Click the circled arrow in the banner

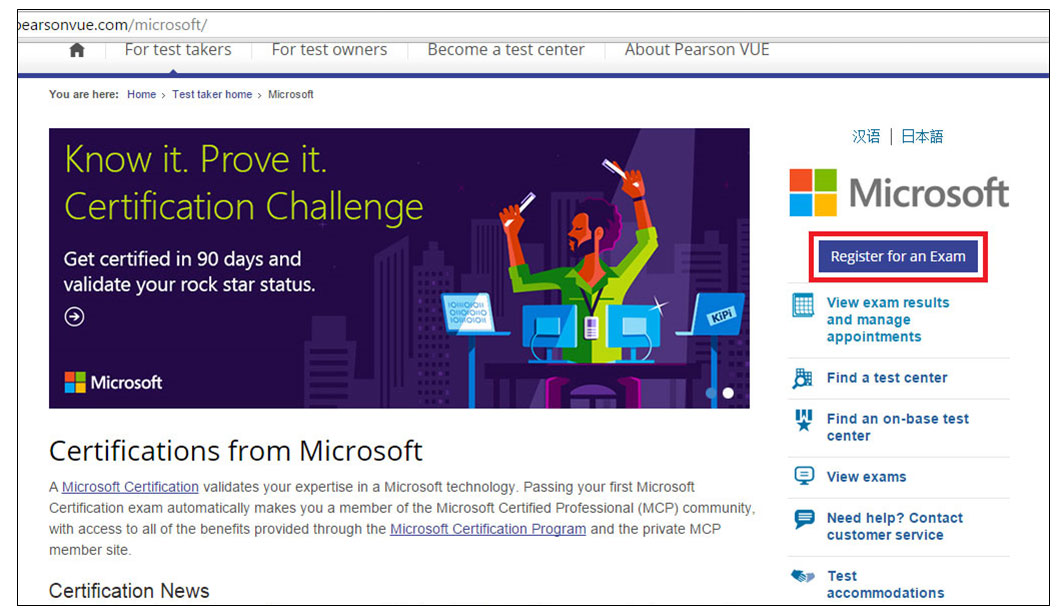(x=75, y=317)
